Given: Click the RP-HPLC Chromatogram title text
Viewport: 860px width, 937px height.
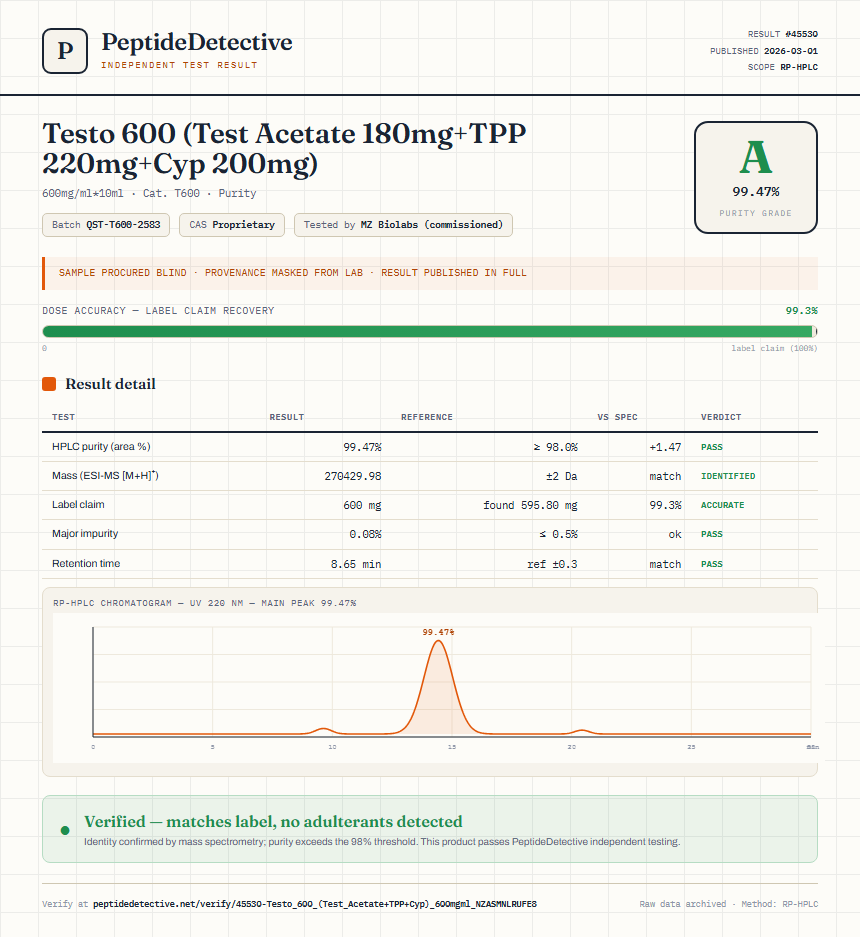Looking at the screenshot, I should (204, 603).
